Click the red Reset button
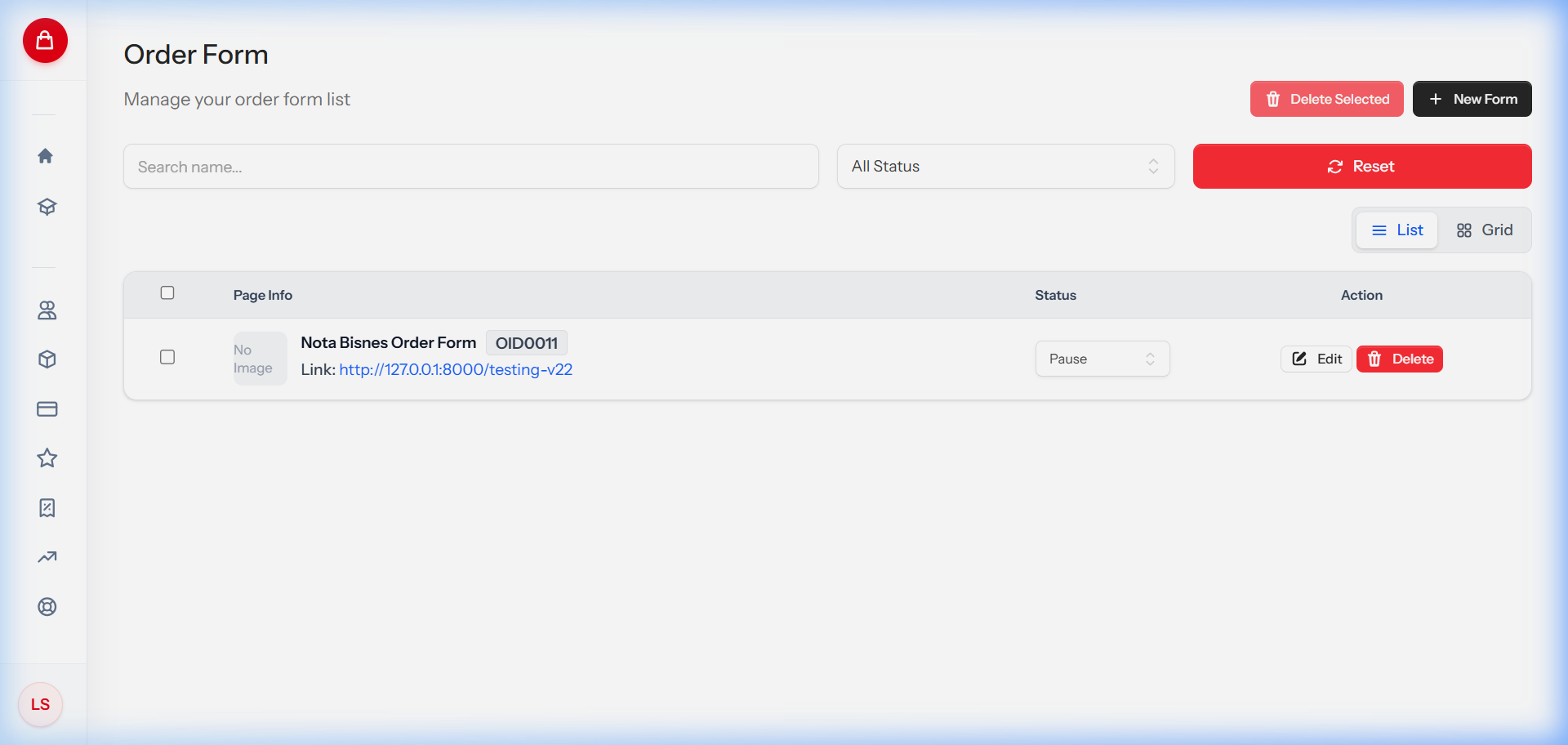The height and width of the screenshot is (745, 1568). (x=1361, y=167)
